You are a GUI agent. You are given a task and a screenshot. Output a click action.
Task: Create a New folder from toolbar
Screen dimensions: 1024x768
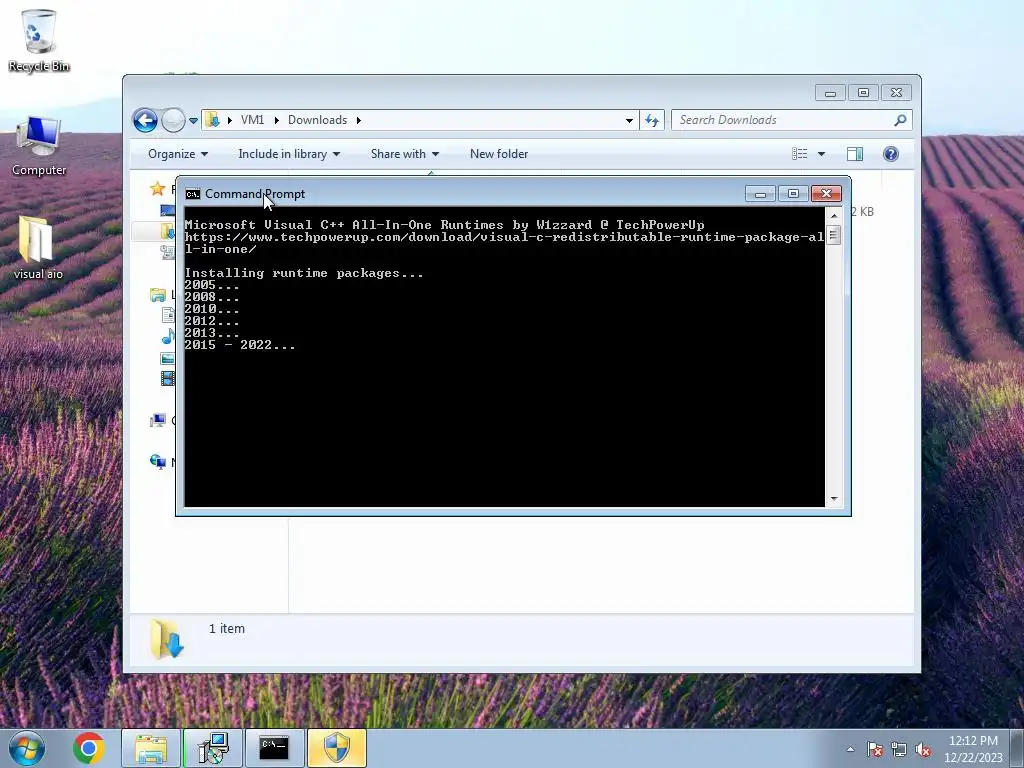click(x=499, y=153)
